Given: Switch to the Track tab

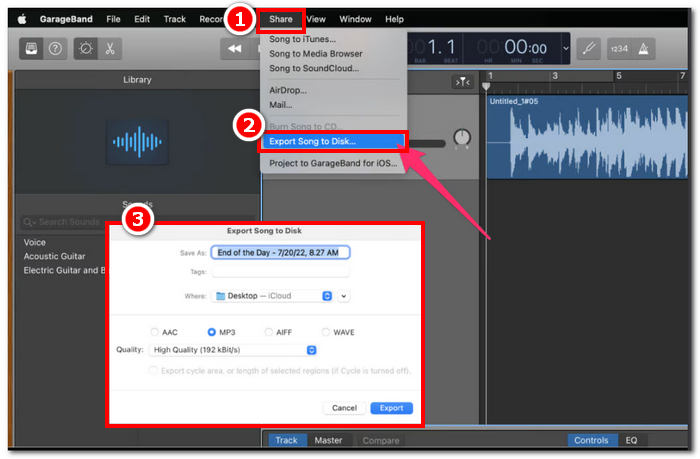Looking at the screenshot, I should tap(286, 440).
